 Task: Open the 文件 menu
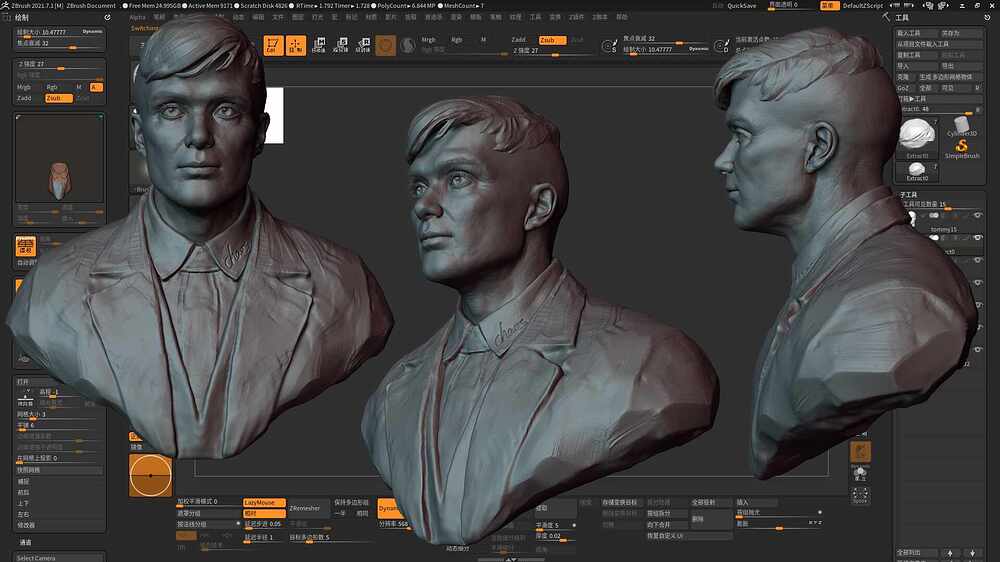click(277, 17)
